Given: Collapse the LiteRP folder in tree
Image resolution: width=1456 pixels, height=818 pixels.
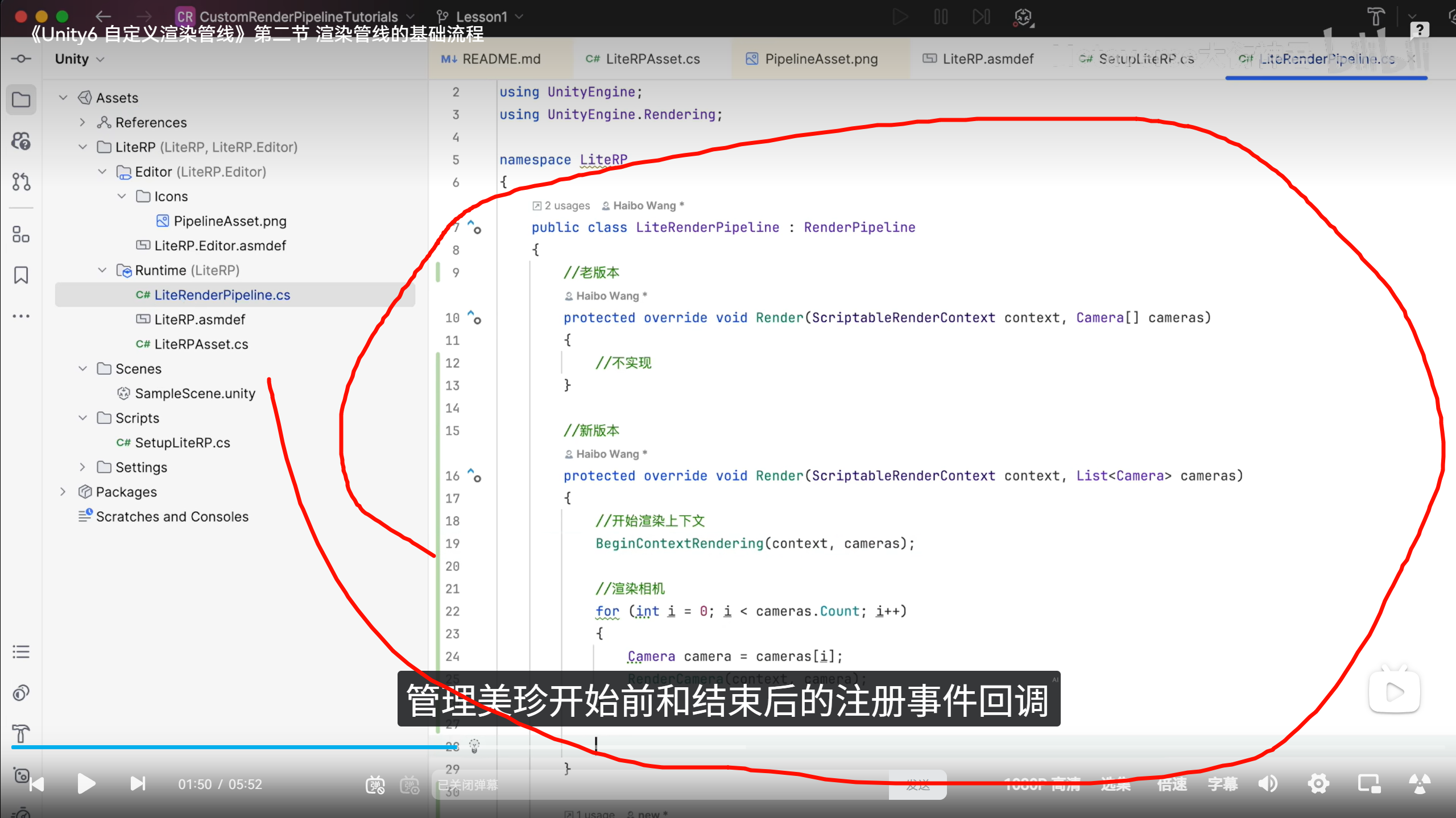Looking at the screenshot, I should pyautogui.click(x=83, y=147).
